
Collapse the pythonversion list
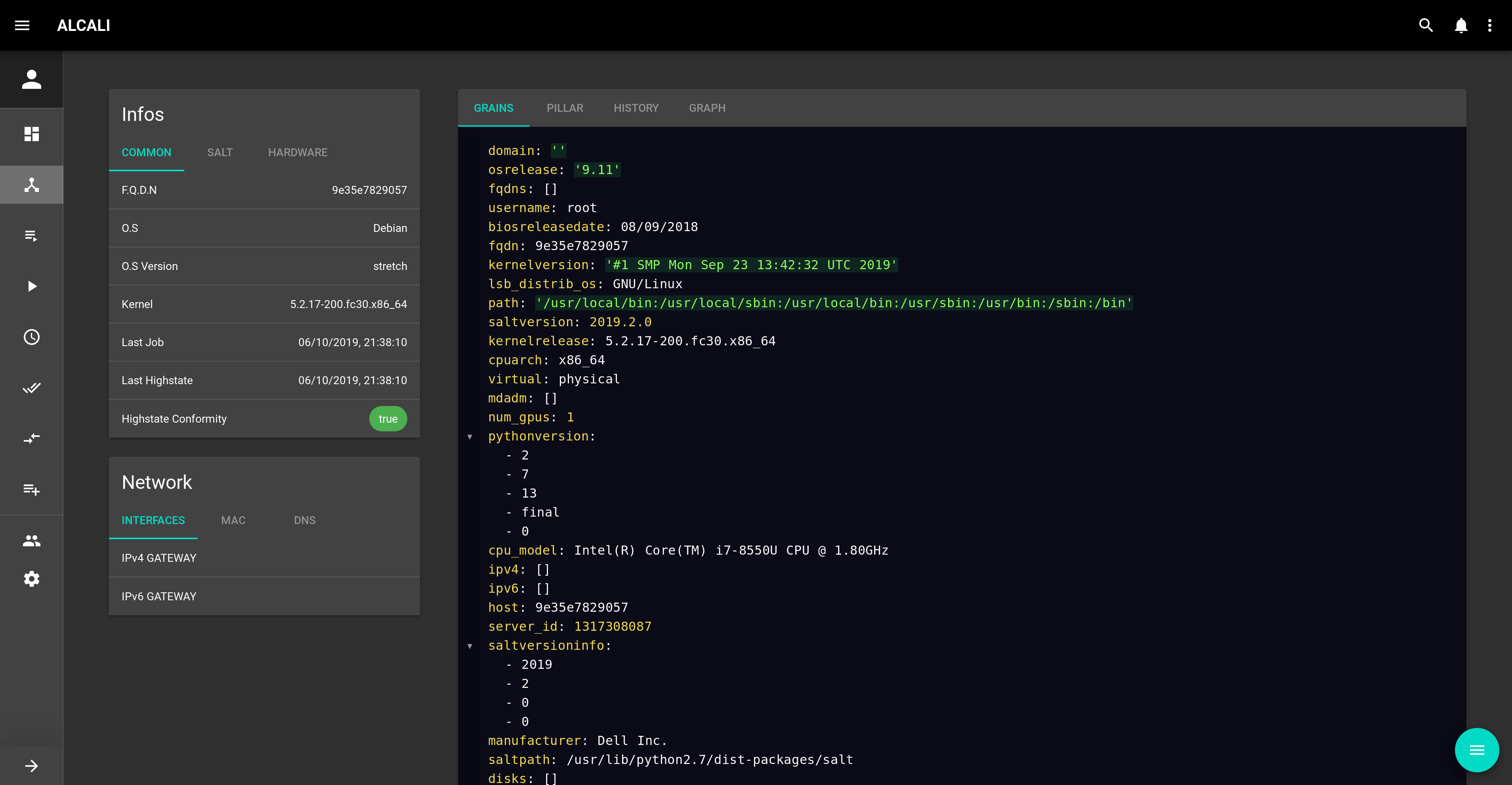point(470,437)
